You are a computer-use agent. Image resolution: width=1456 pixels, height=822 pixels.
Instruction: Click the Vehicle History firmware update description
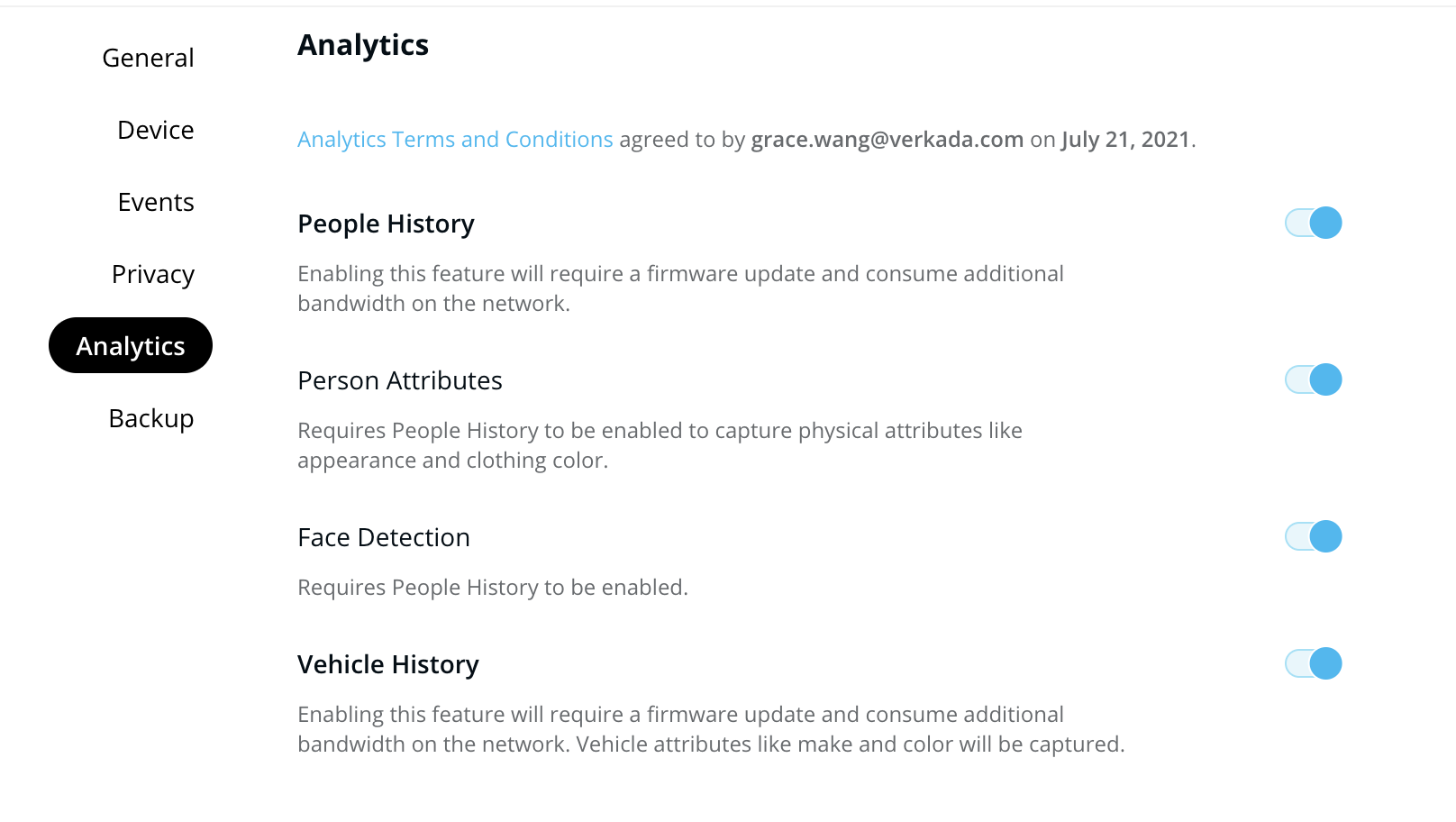click(x=711, y=729)
